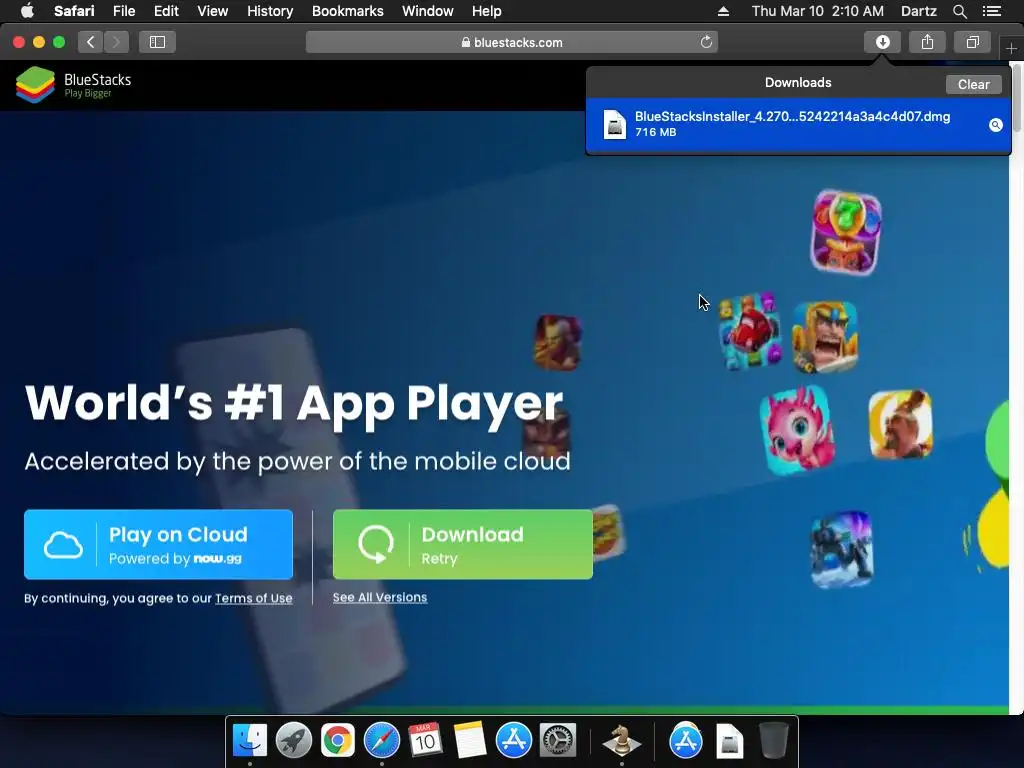Image resolution: width=1024 pixels, height=768 pixels.
Task: Click the Dartz user name in menu bar
Action: pyautogui.click(x=918, y=10)
